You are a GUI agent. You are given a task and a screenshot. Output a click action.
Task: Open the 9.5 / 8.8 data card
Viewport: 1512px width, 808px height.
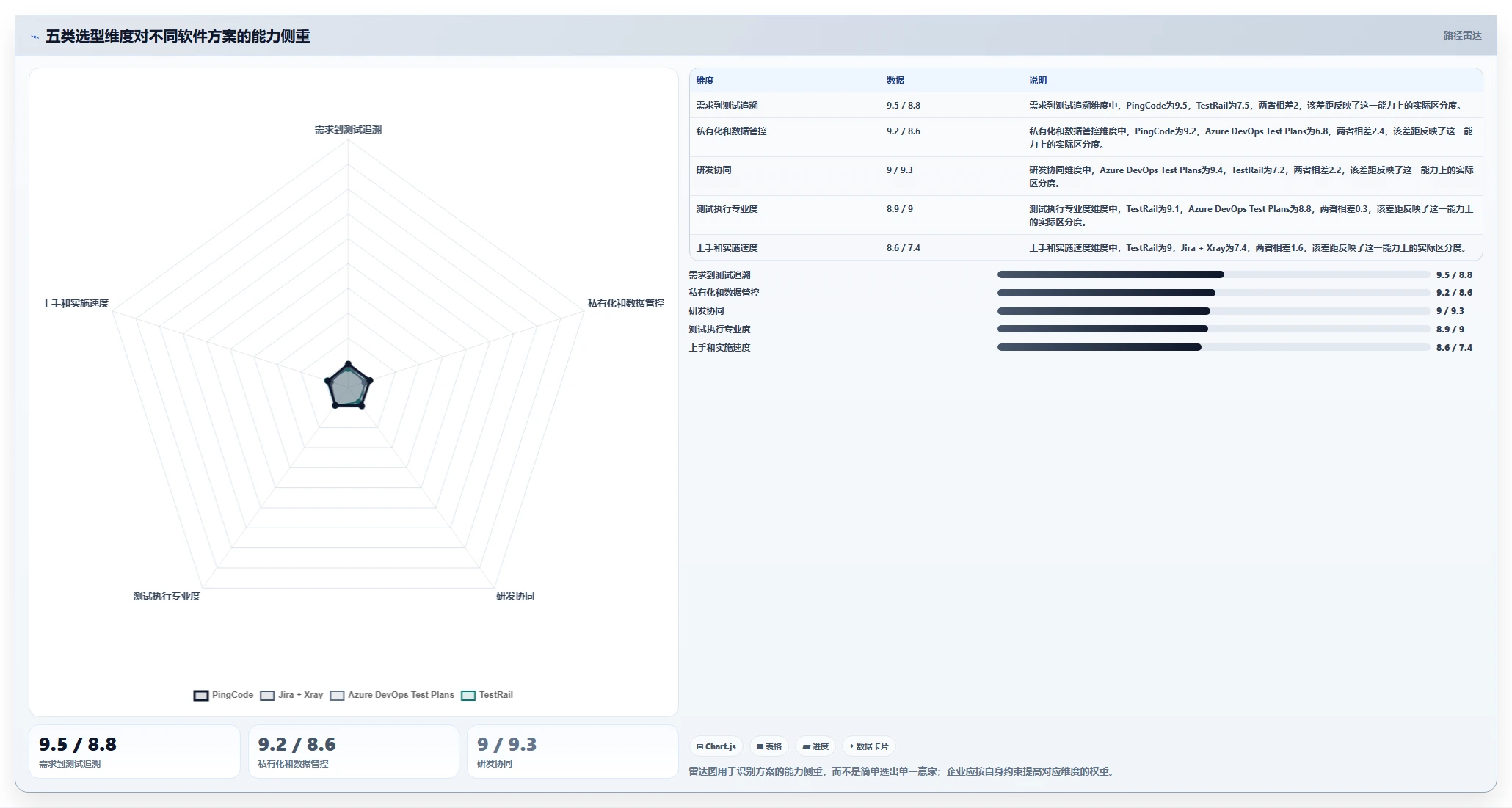click(134, 751)
